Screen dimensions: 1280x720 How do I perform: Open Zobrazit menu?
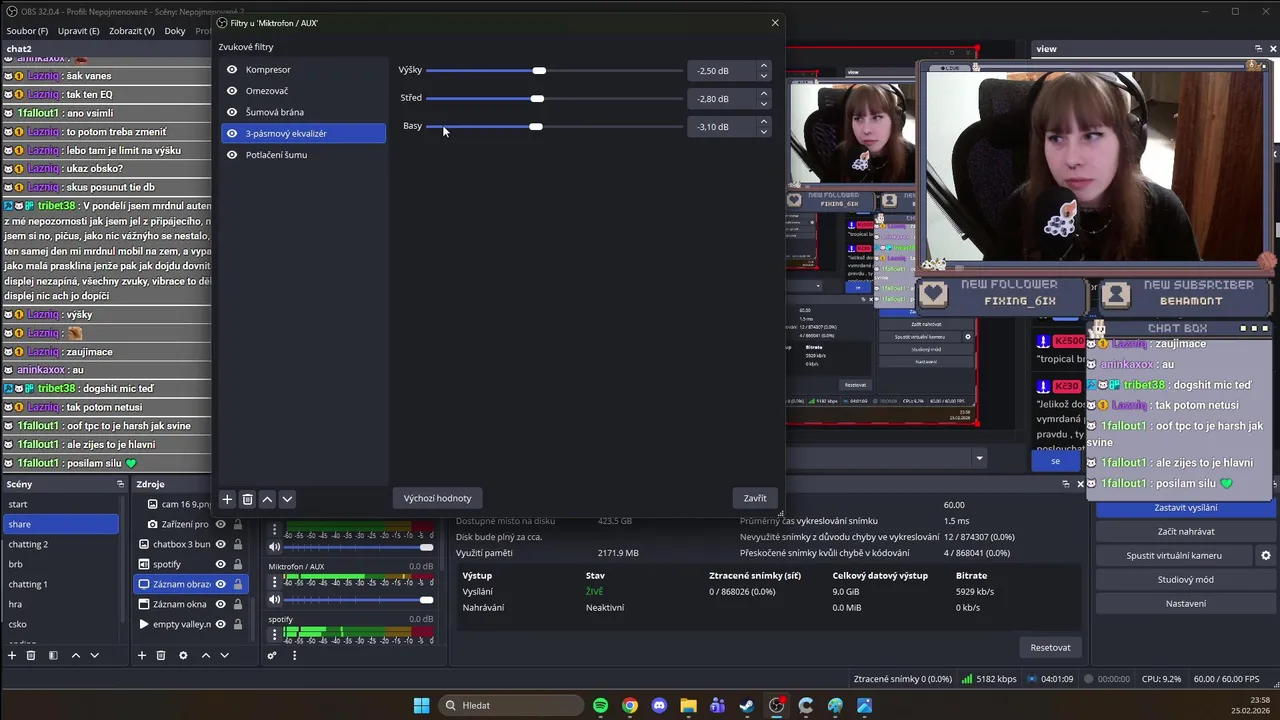pos(132,31)
